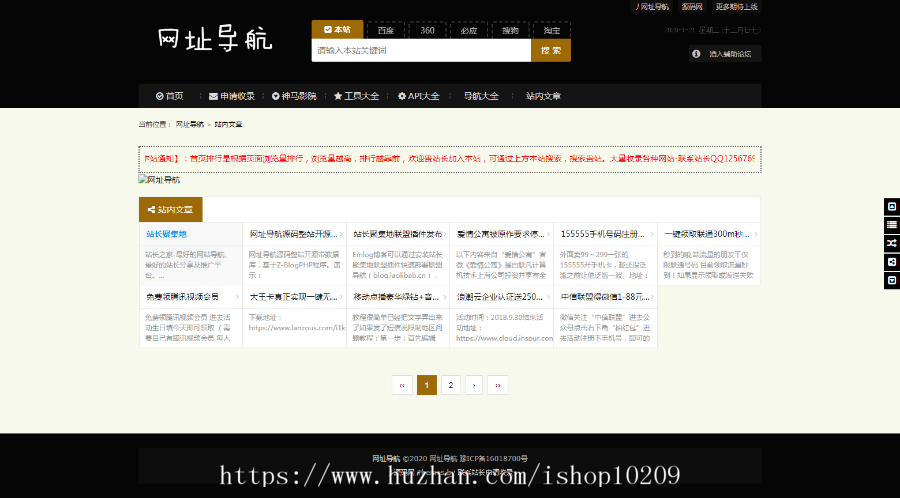This screenshot has width=900, height=498.
Task: Click the scroll-to-bottom icon in right sidebar
Action: click(891, 280)
